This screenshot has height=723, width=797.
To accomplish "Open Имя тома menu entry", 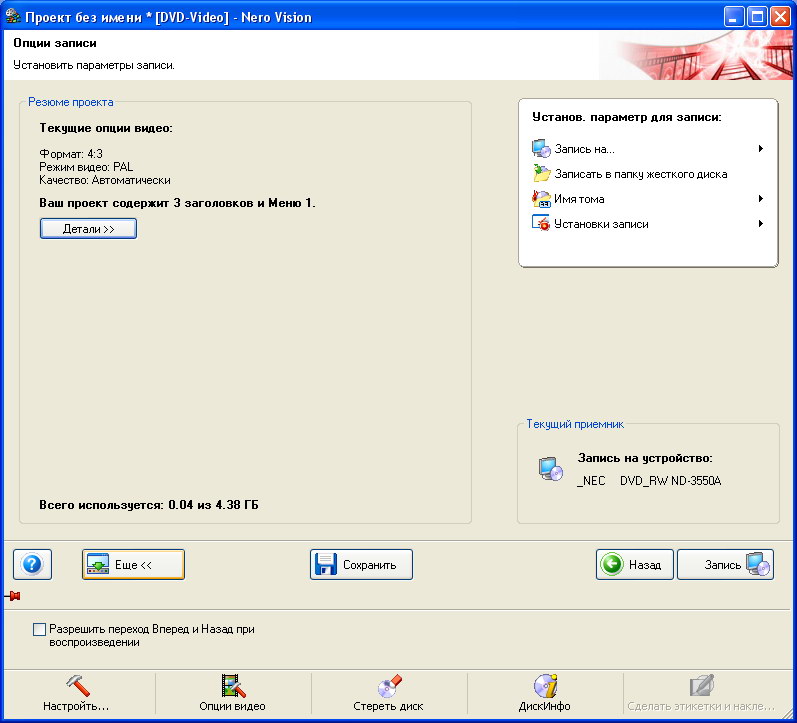I will point(648,198).
